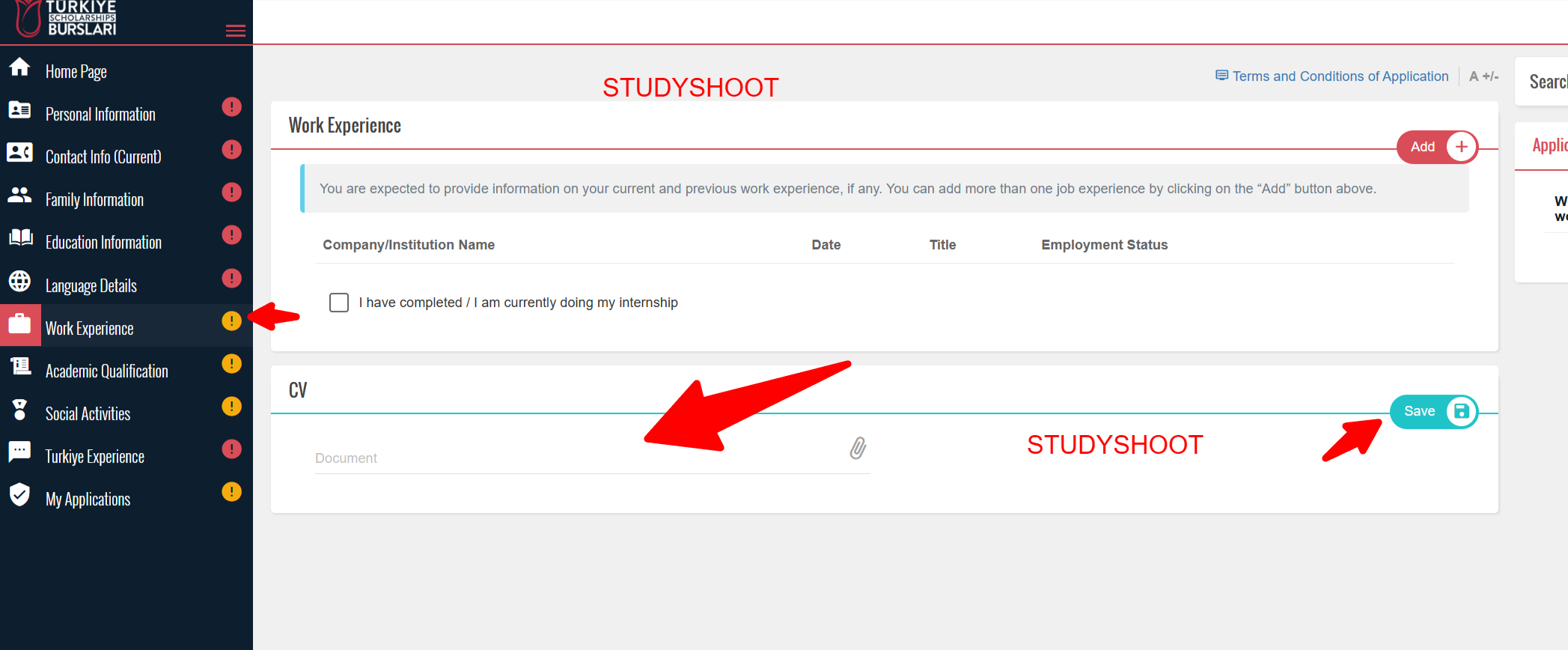Select Work Experience in the sidebar
1568x650 pixels.
(90, 329)
